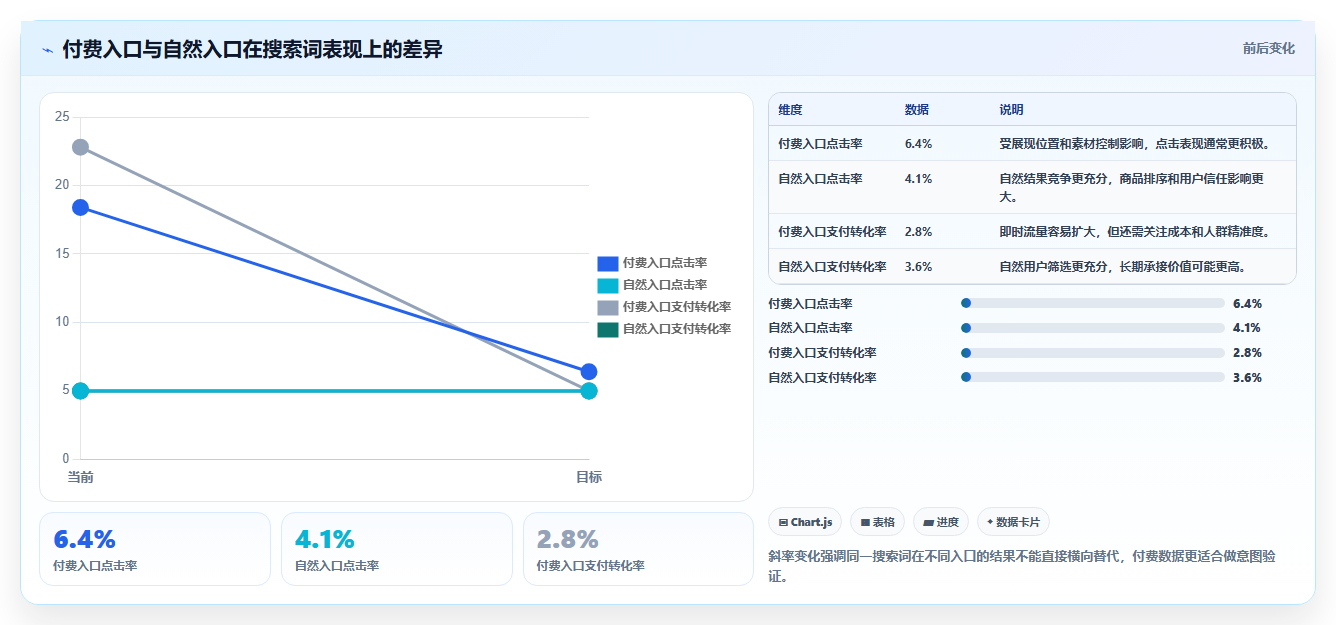
Task: Click the 当前 x-axis label
Action: tap(80, 477)
